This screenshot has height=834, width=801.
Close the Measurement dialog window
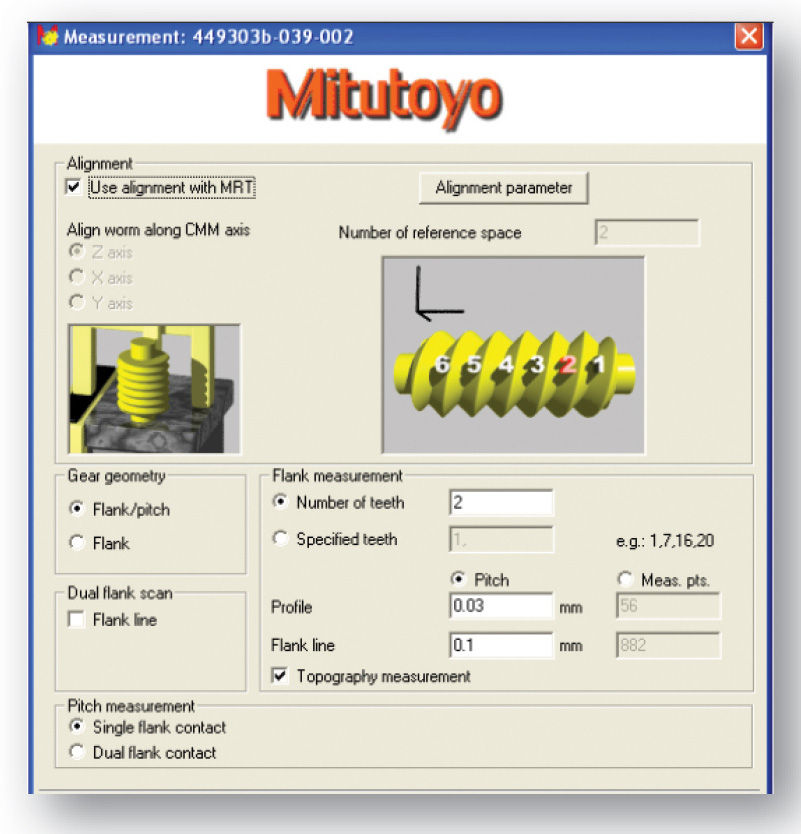click(749, 36)
